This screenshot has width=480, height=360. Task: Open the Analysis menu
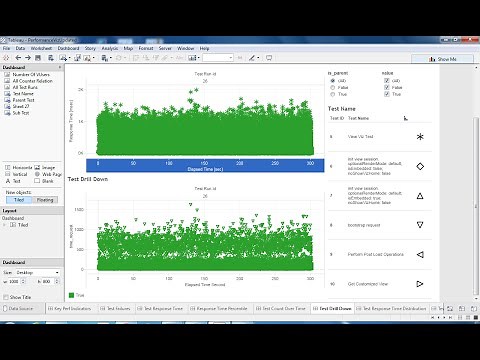(110, 48)
